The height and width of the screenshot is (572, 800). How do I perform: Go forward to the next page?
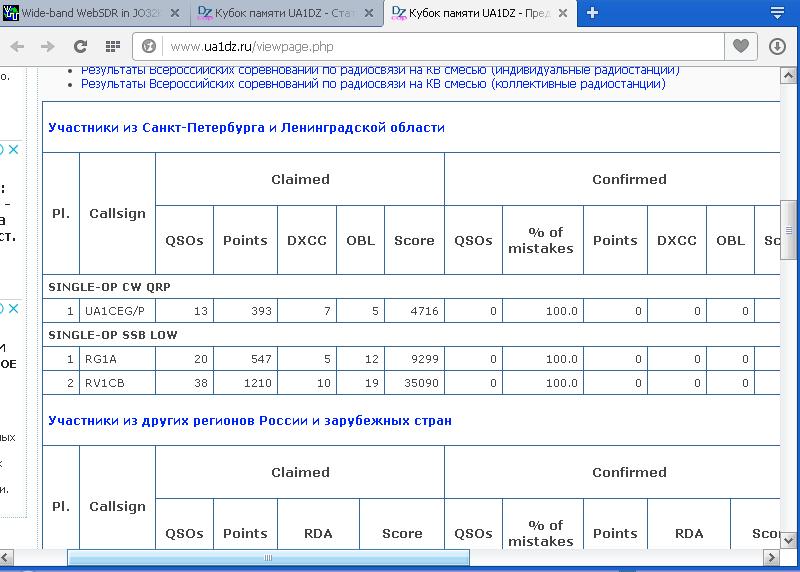48,47
